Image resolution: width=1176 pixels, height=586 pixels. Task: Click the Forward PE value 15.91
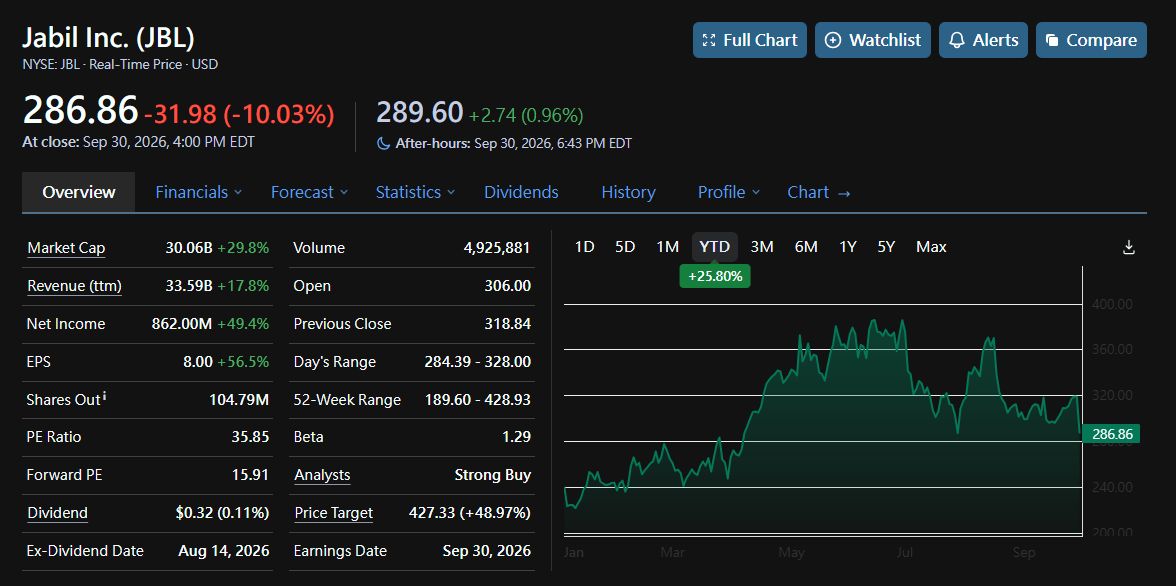coord(250,475)
